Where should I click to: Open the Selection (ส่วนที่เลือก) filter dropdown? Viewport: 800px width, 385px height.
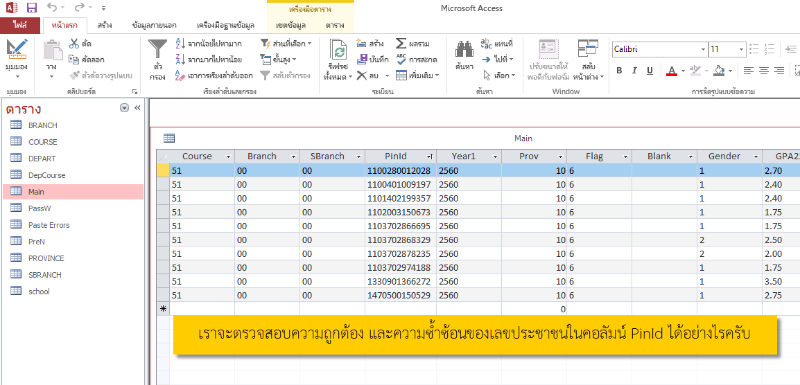tap(286, 43)
